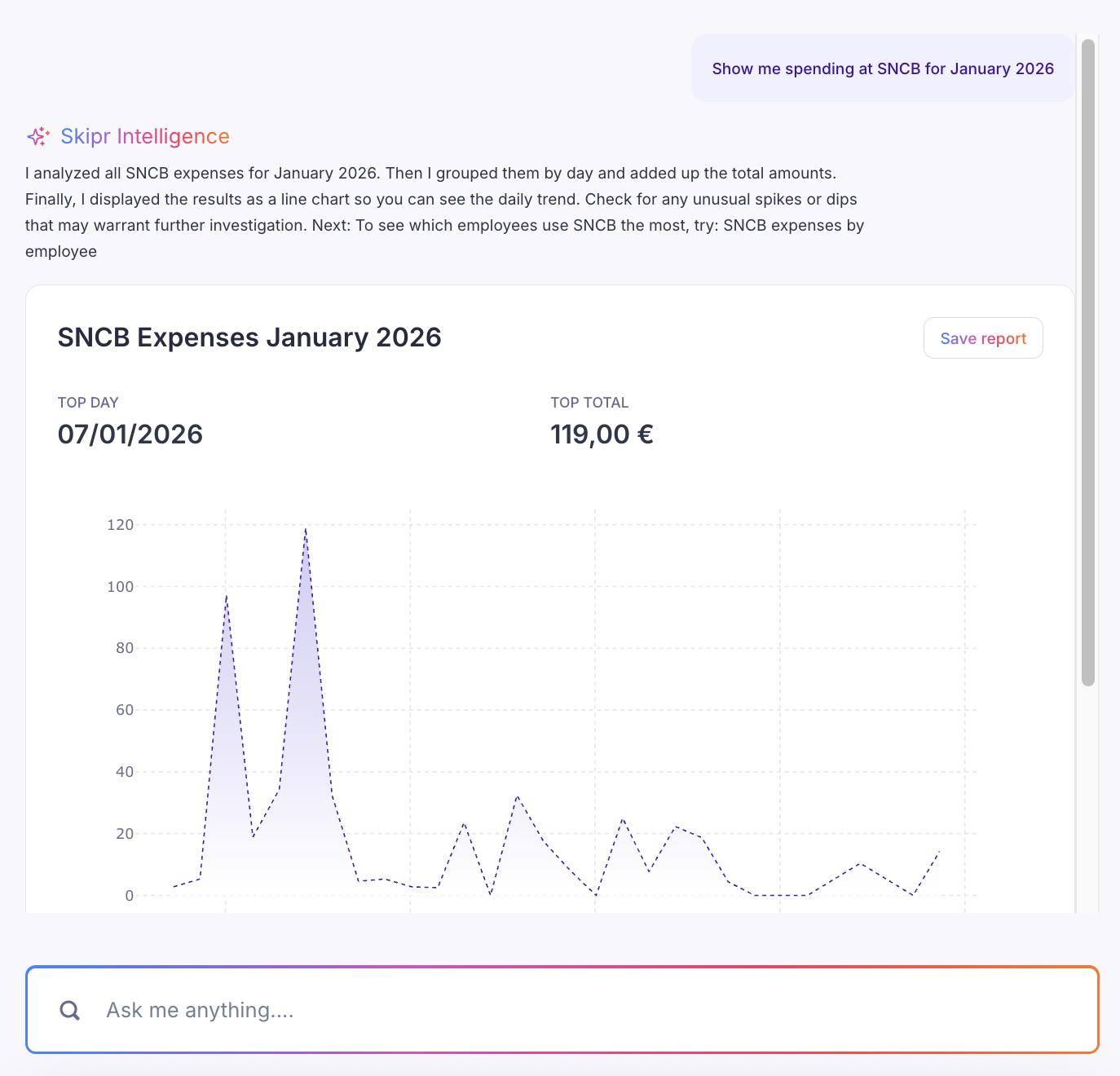Click the 60 label on the y-axis
1120x1076 pixels.
[125, 710]
